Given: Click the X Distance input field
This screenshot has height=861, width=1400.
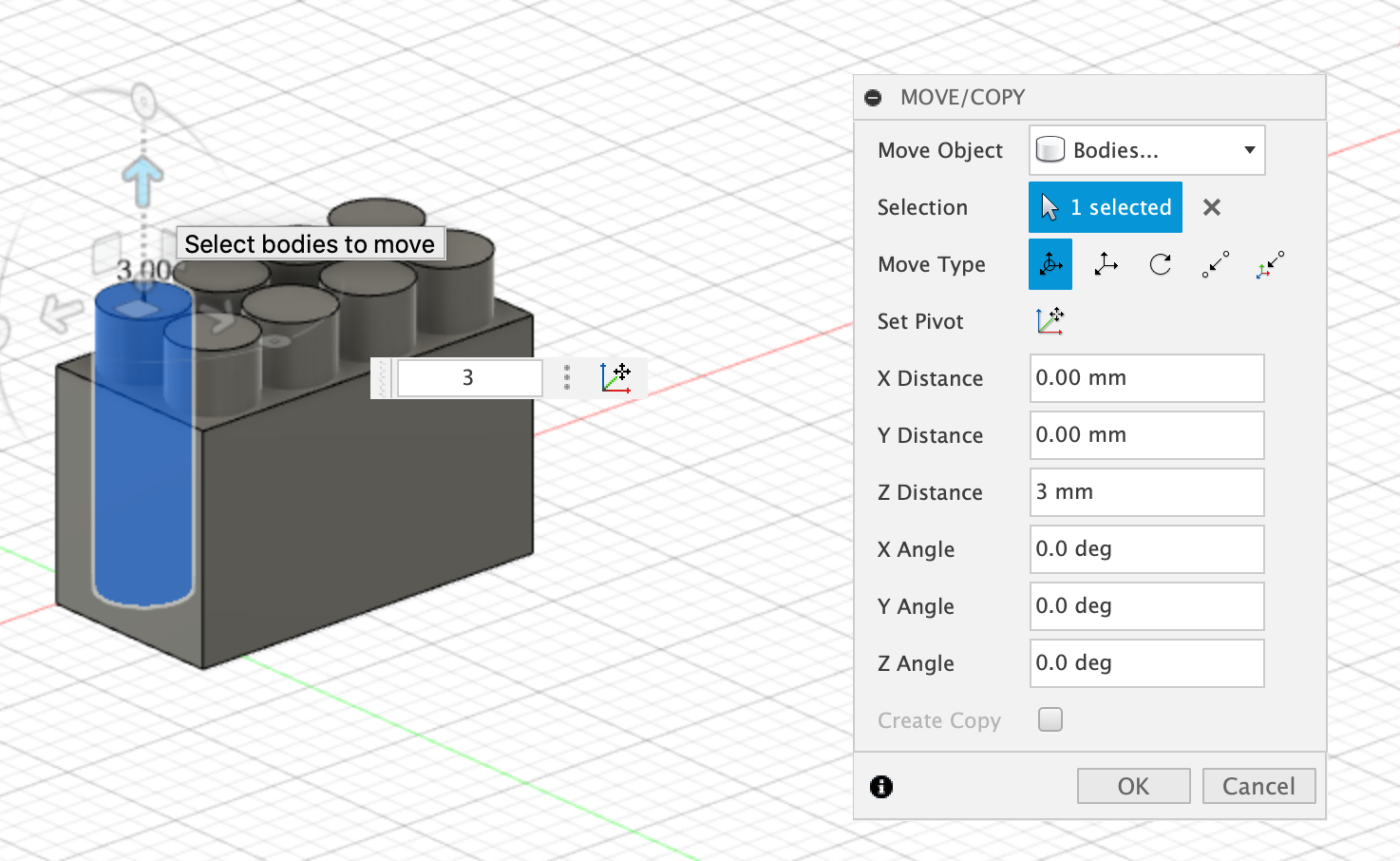Looking at the screenshot, I should (1147, 378).
